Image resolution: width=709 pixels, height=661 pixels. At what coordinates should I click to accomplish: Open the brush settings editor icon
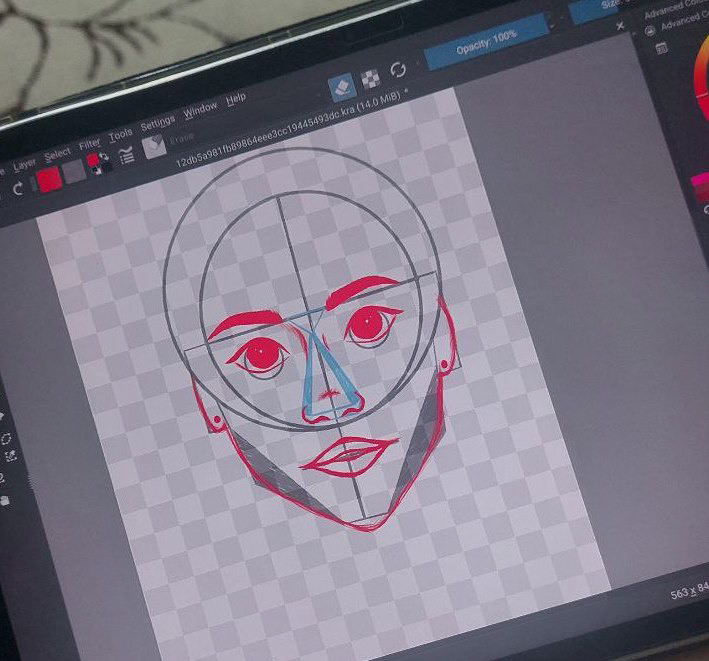[127, 156]
